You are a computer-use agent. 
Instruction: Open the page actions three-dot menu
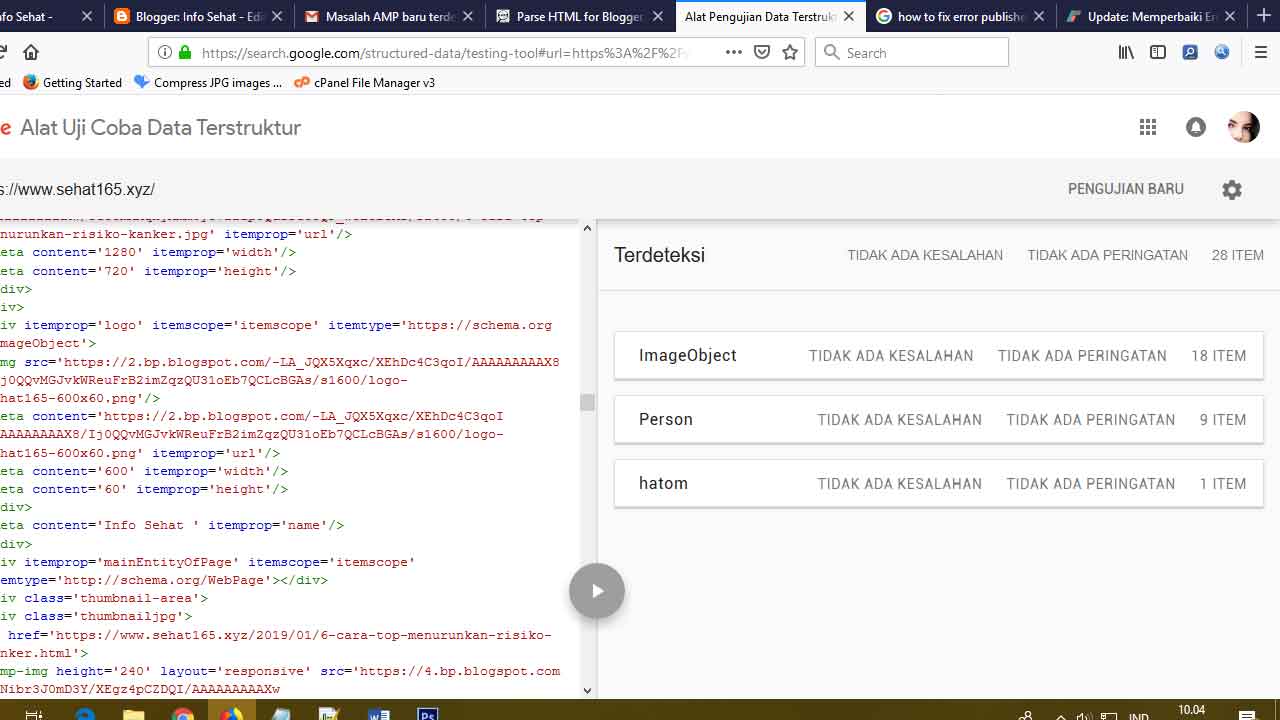(x=734, y=52)
